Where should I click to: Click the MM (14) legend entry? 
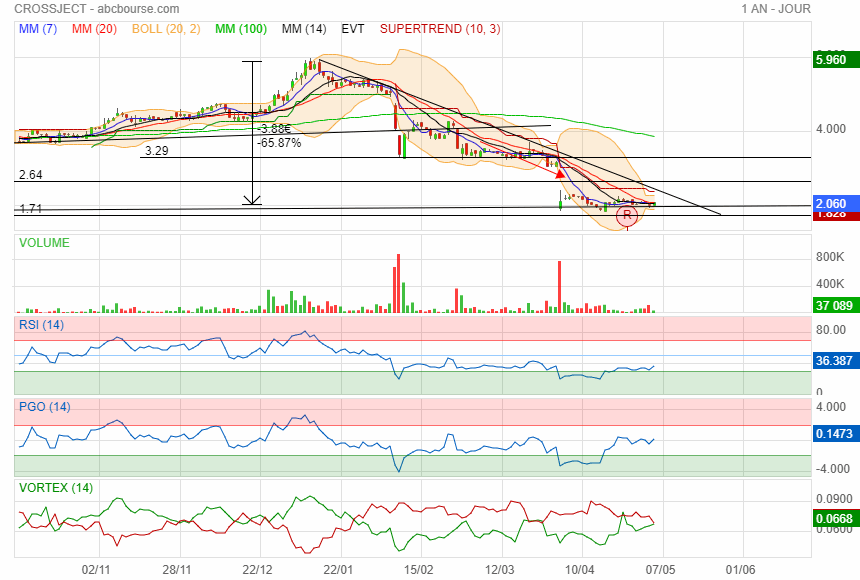pos(304,29)
